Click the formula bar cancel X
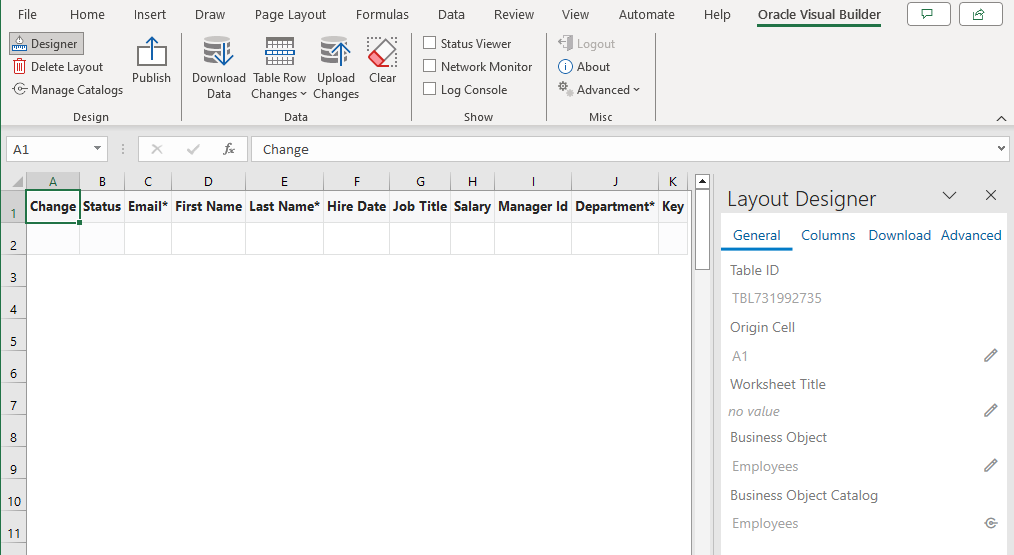The width and height of the screenshot is (1014, 555). point(156,149)
